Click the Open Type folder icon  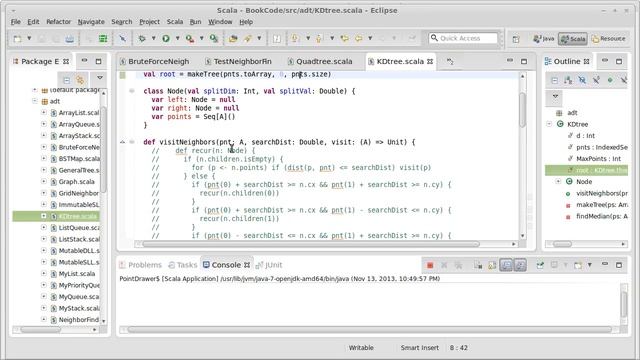[233, 38]
